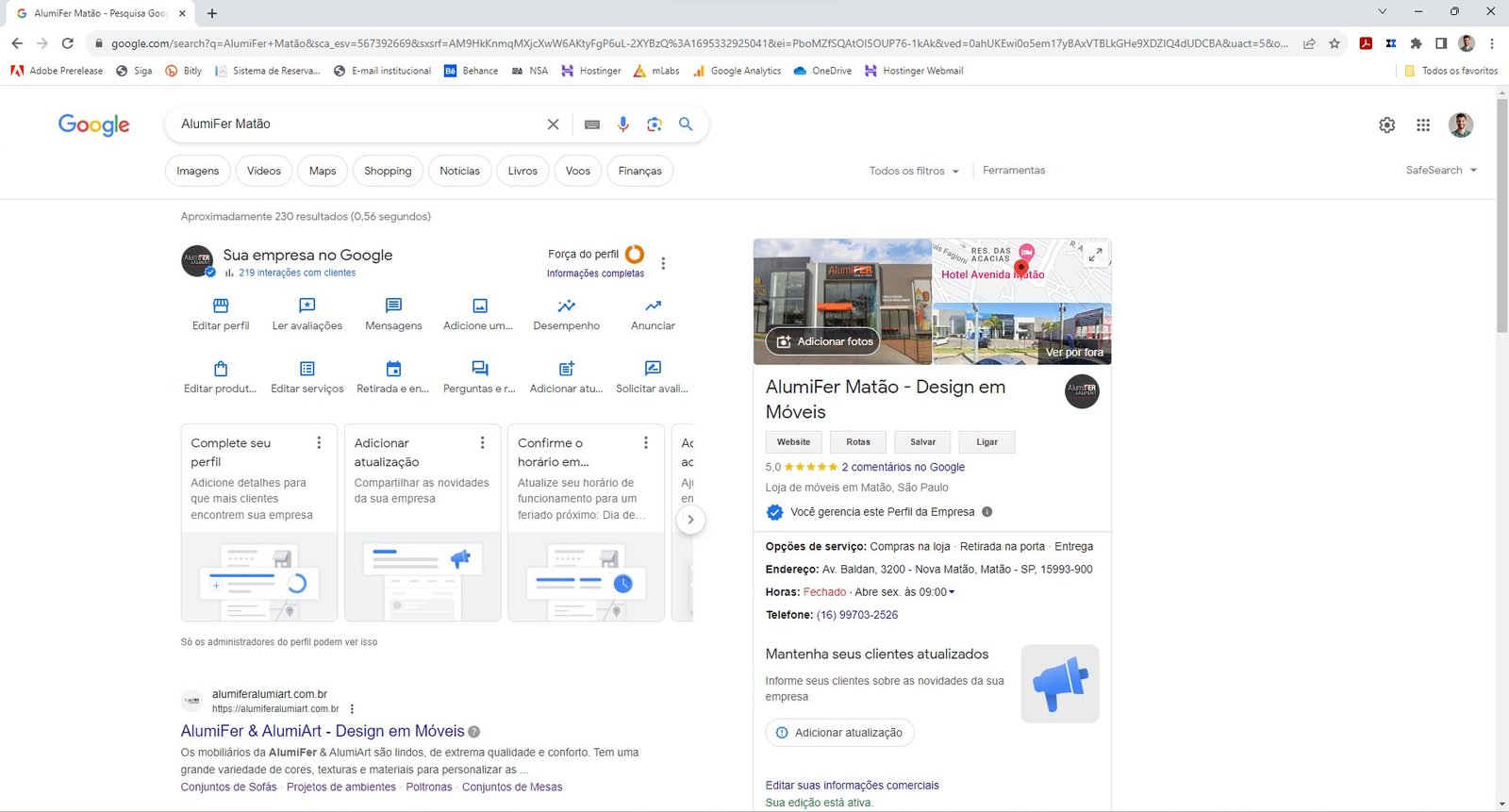Open Chrome extensions puzzle icon
This screenshot has width=1509, height=812.
(x=1416, y=43)
